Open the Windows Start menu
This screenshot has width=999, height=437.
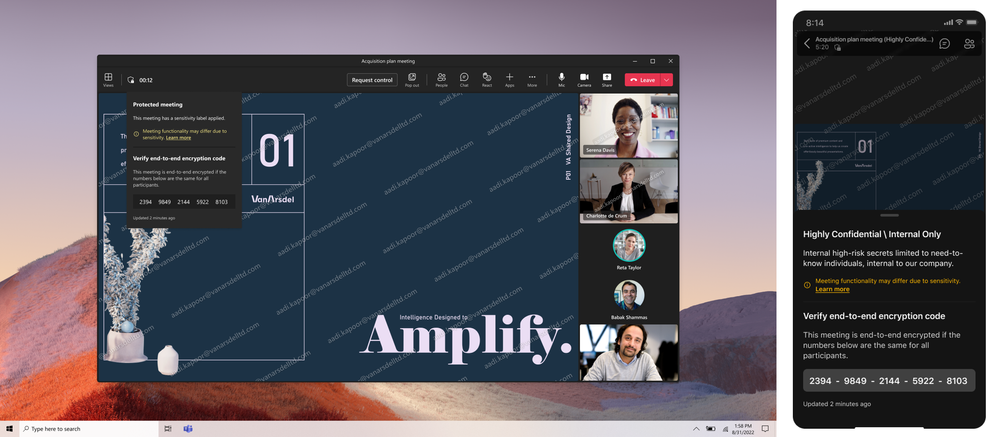tap(10, 429)
